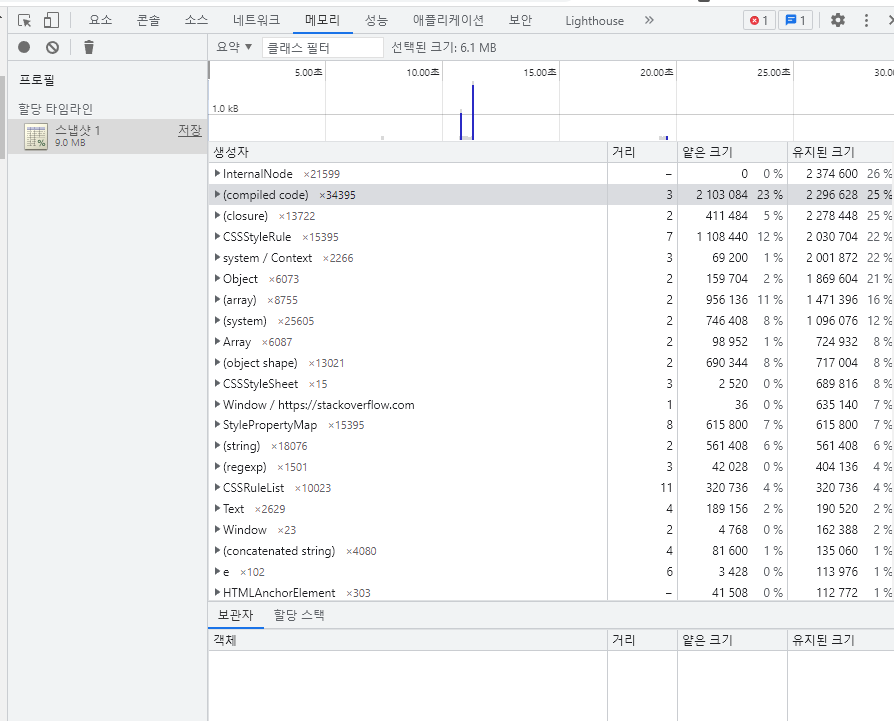Open the 요약 view dropdown
Viewport: 894px width, 721px height.
point(235,47)
